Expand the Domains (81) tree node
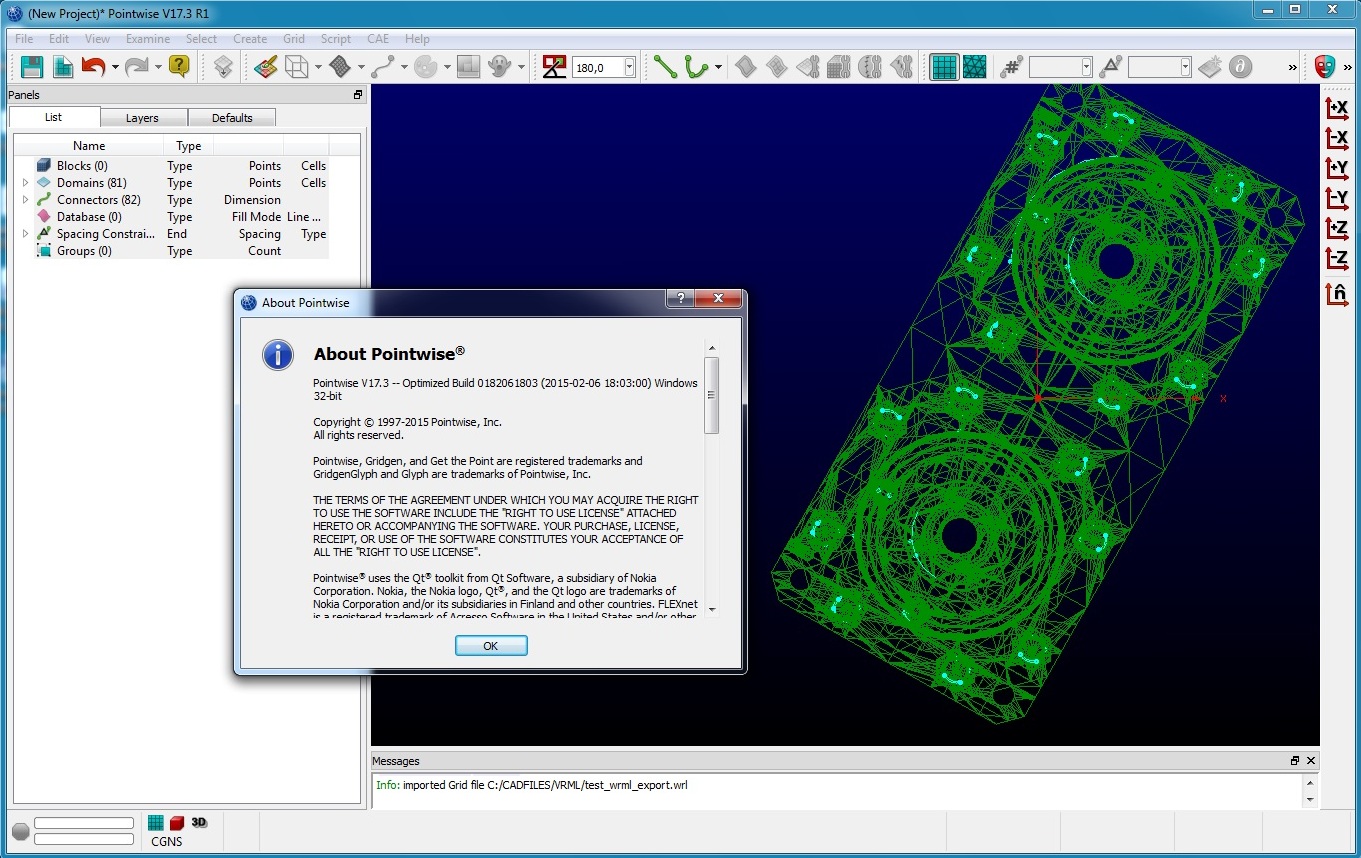The width and height of the screenshot is (1361, 858). (25, 183)
